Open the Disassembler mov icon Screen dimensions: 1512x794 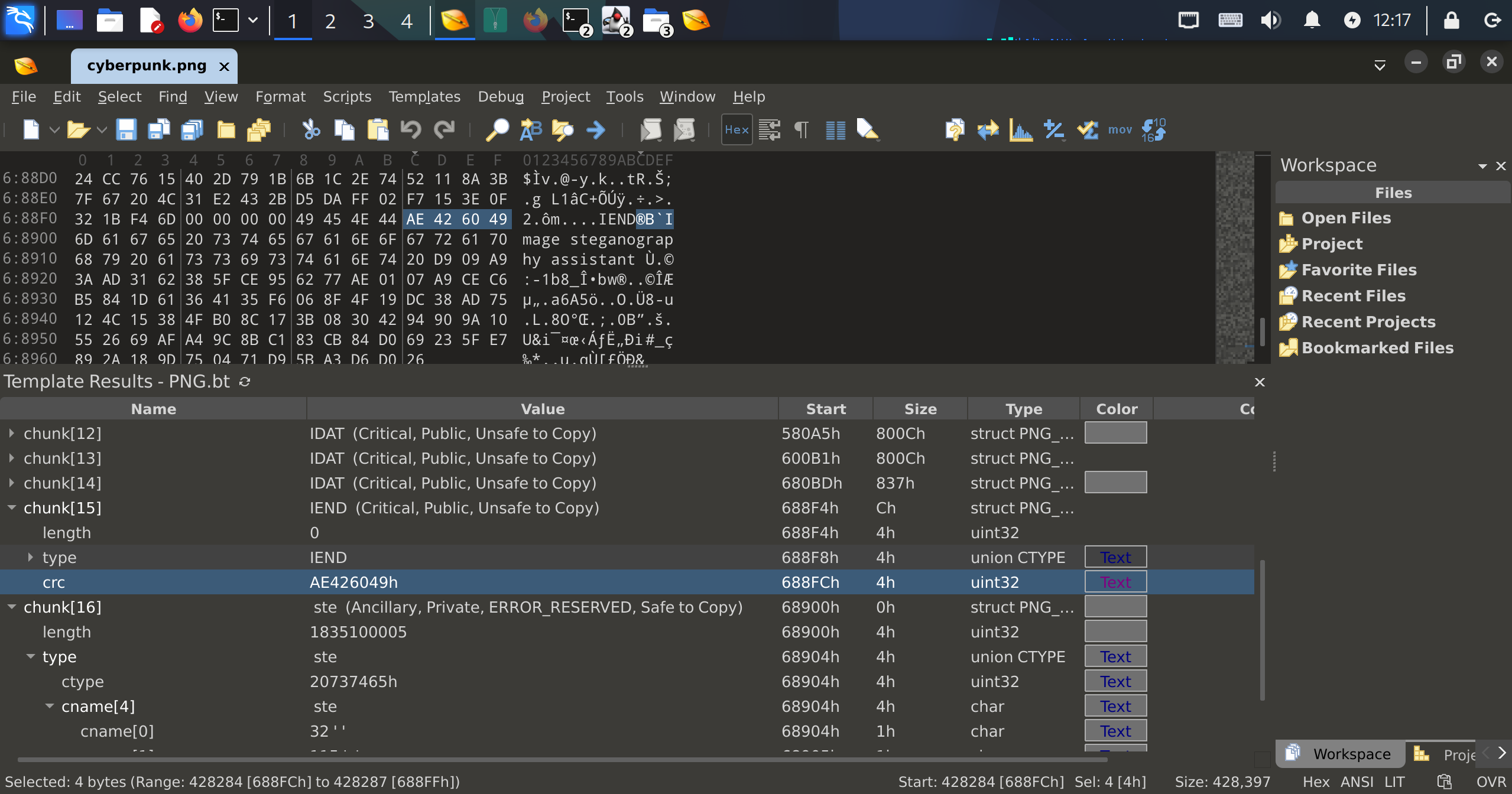1120,129
